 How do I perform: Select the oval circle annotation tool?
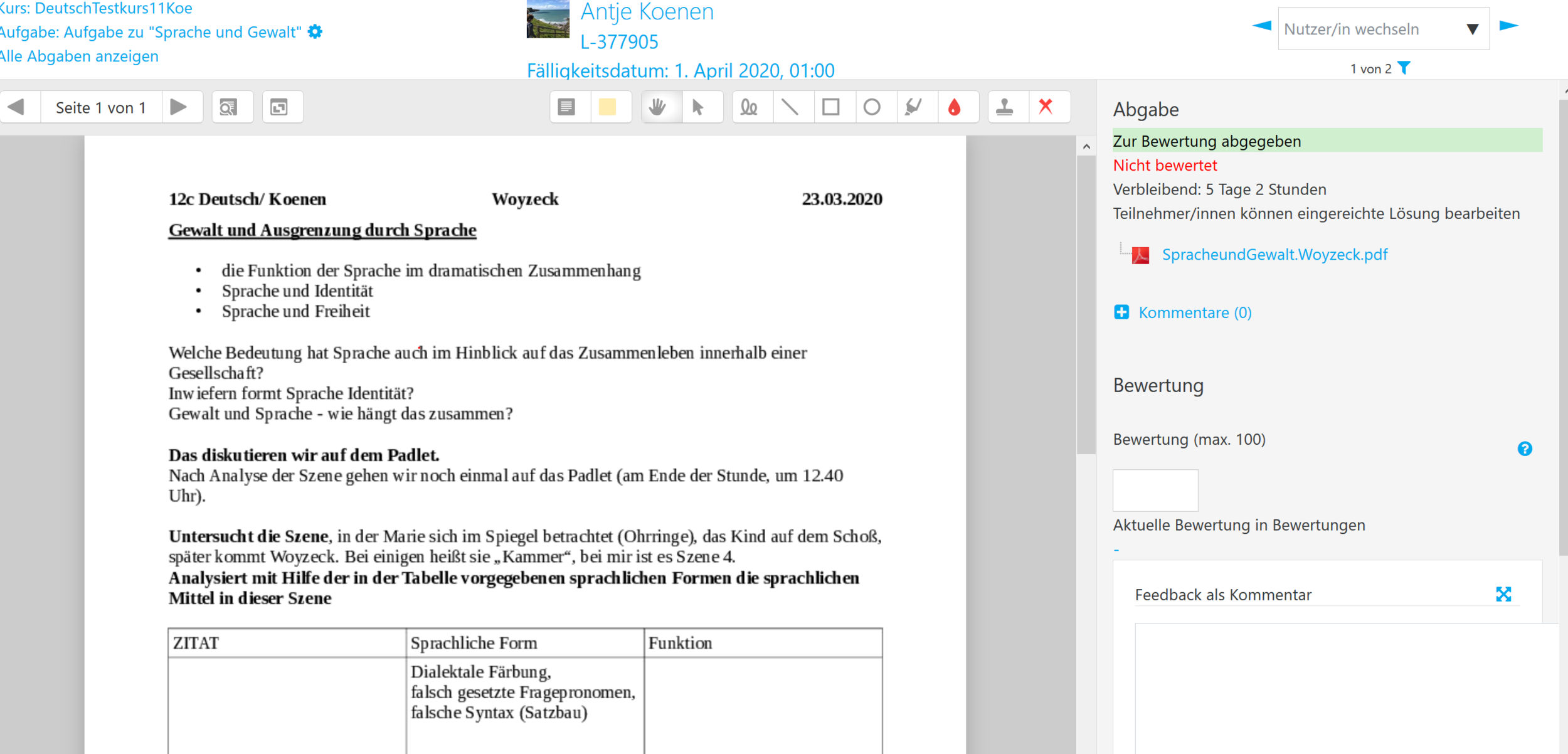tap(872, 107)
